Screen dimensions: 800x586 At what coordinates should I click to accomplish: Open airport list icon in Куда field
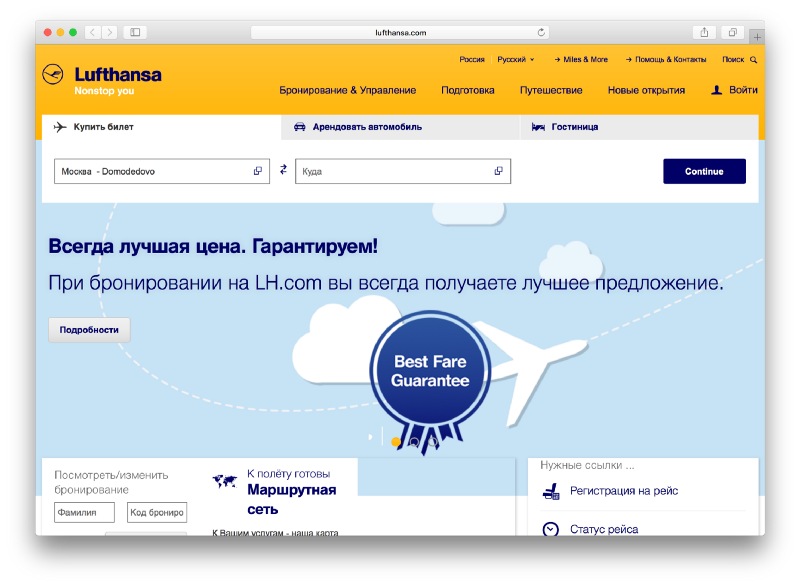498,171
